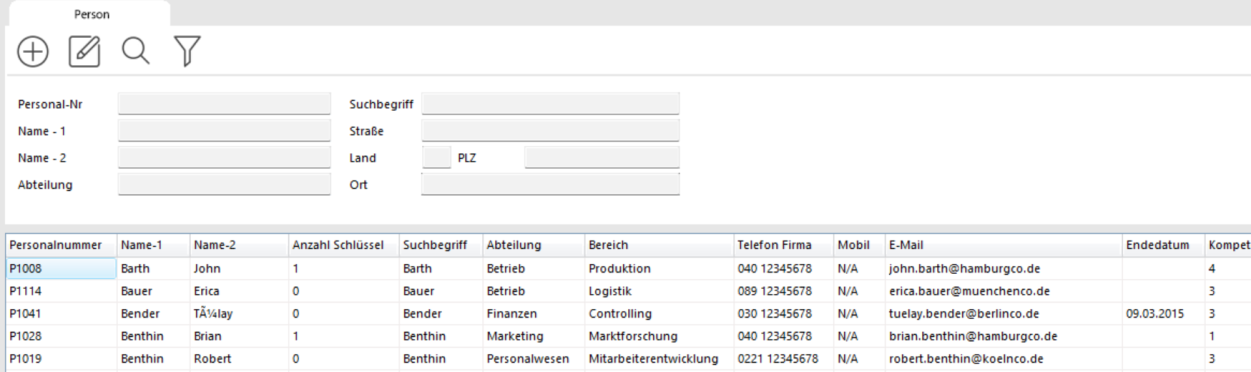Viewport: 1251px width, 372px height.
Task: Sort by Personalnummer column header
Action: 61,245
